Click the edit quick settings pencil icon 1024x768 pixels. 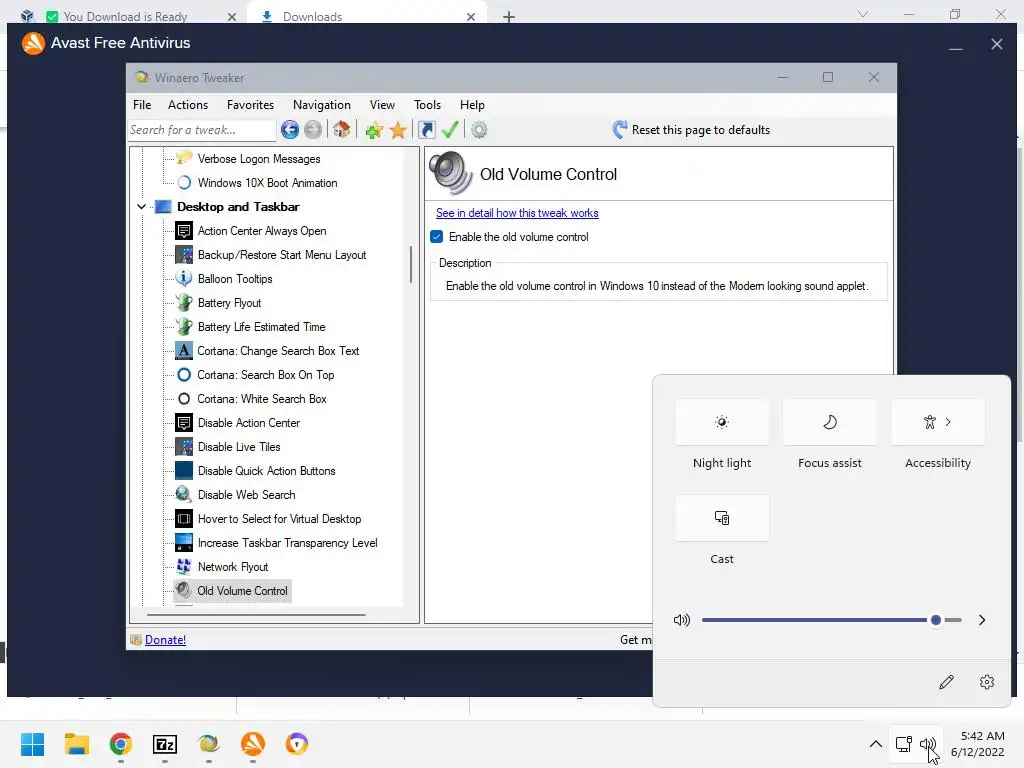(946, 682)
